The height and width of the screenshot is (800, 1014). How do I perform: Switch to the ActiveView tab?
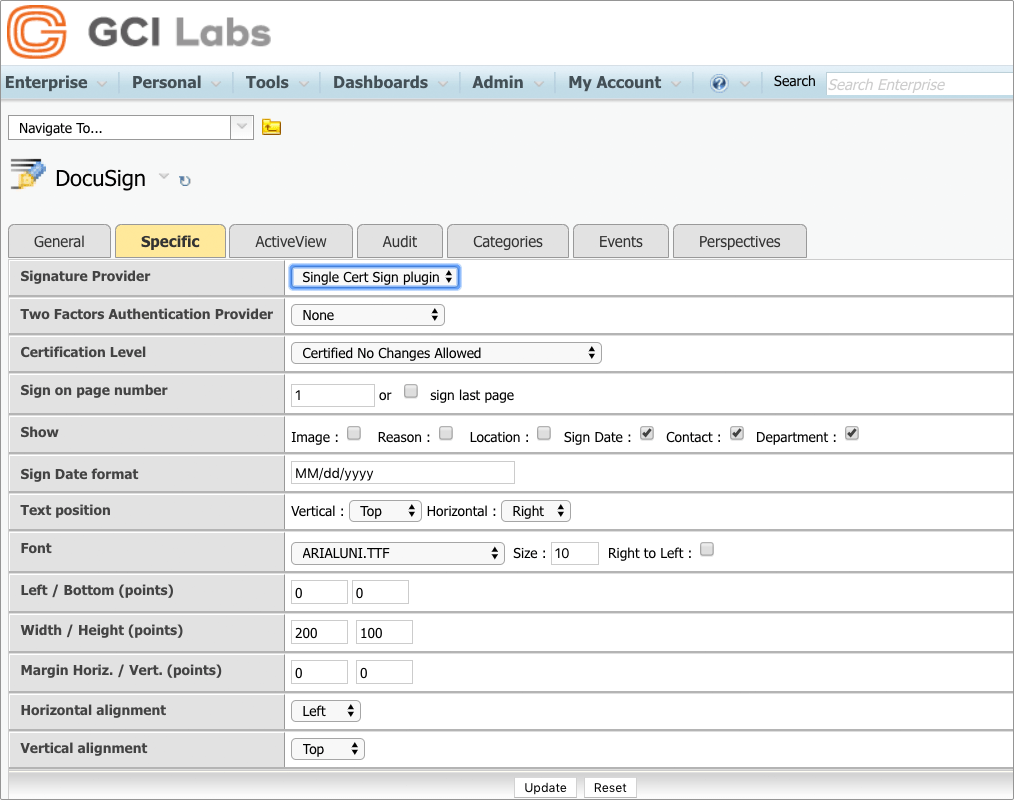[291, 241]
